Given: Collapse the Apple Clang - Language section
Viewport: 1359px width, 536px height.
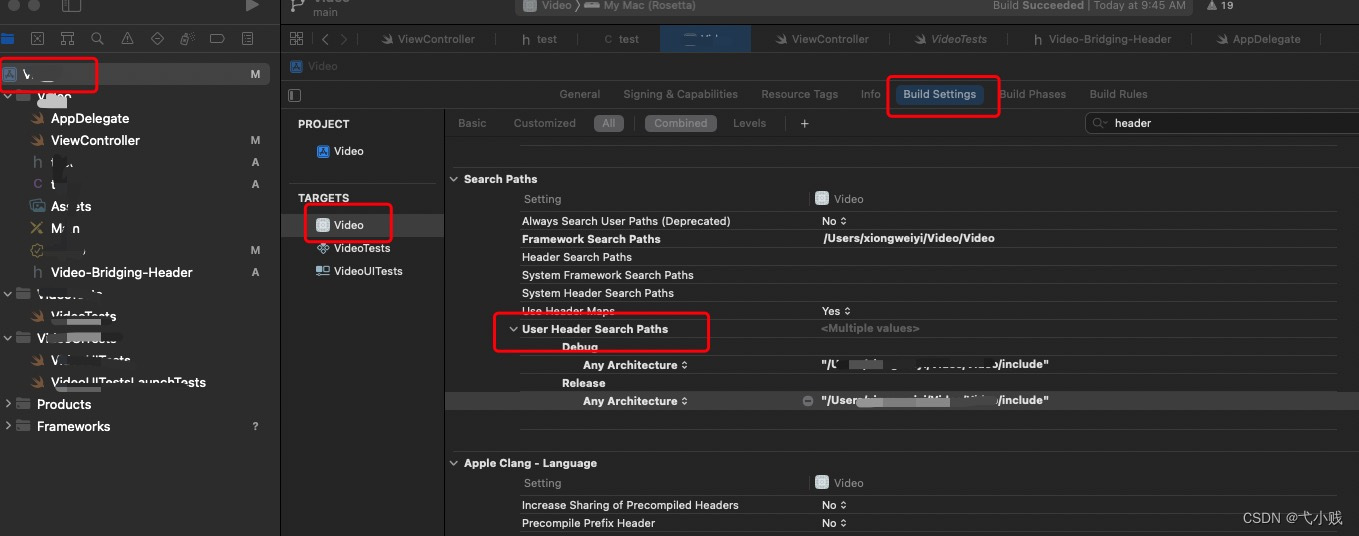Looking at the screenshot, I should (x=455, y=463).
